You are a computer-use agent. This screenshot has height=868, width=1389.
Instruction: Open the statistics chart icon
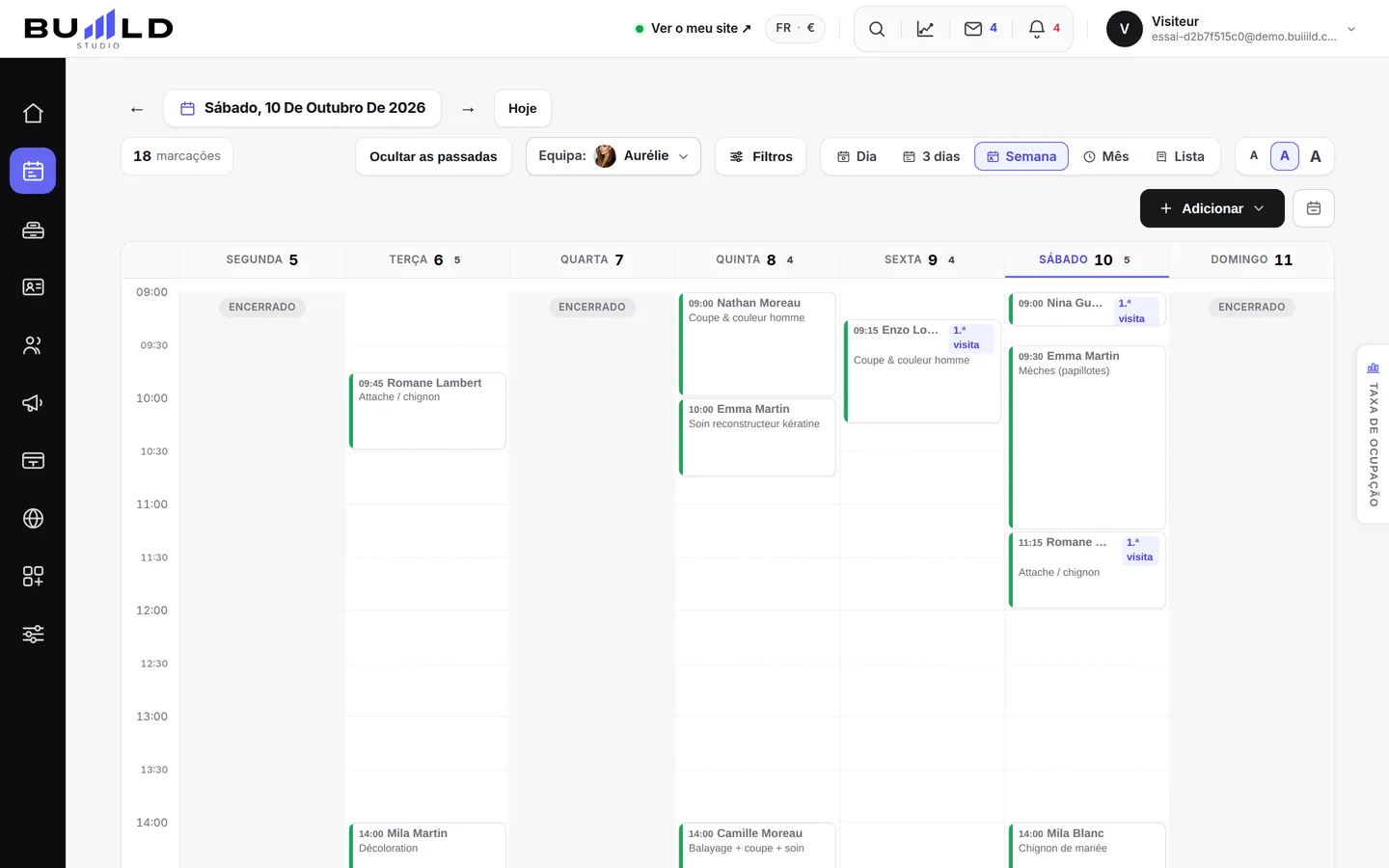[x=925, y=29]
